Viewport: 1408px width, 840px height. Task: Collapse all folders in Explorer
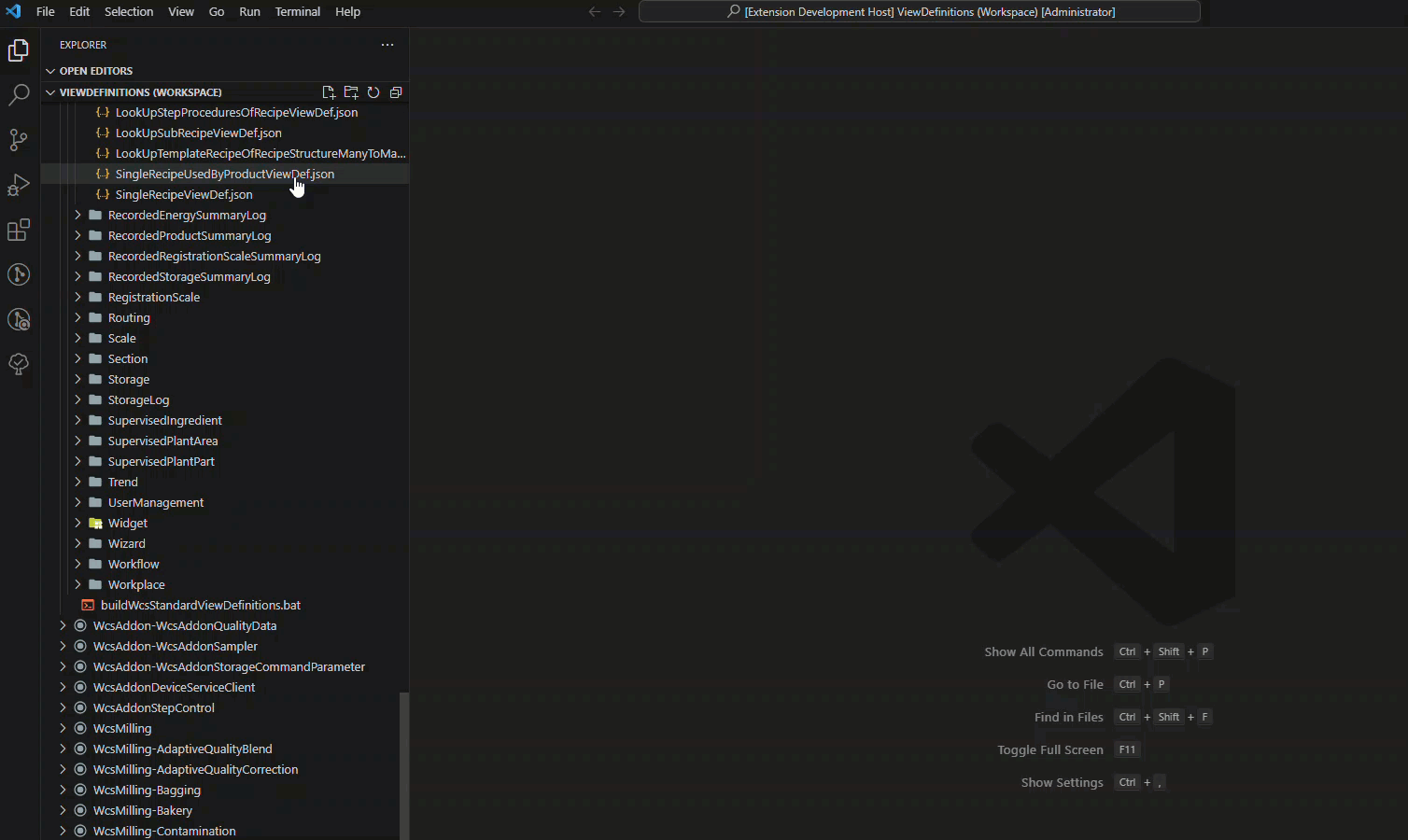pos(396,92)
